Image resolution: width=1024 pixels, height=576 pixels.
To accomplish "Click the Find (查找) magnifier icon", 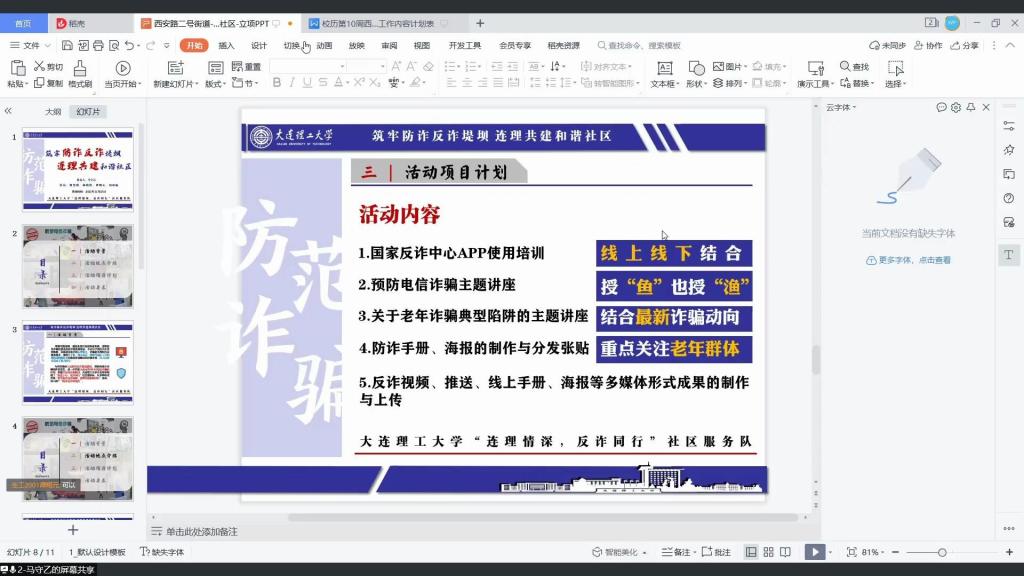I will (x=846, y=67).
